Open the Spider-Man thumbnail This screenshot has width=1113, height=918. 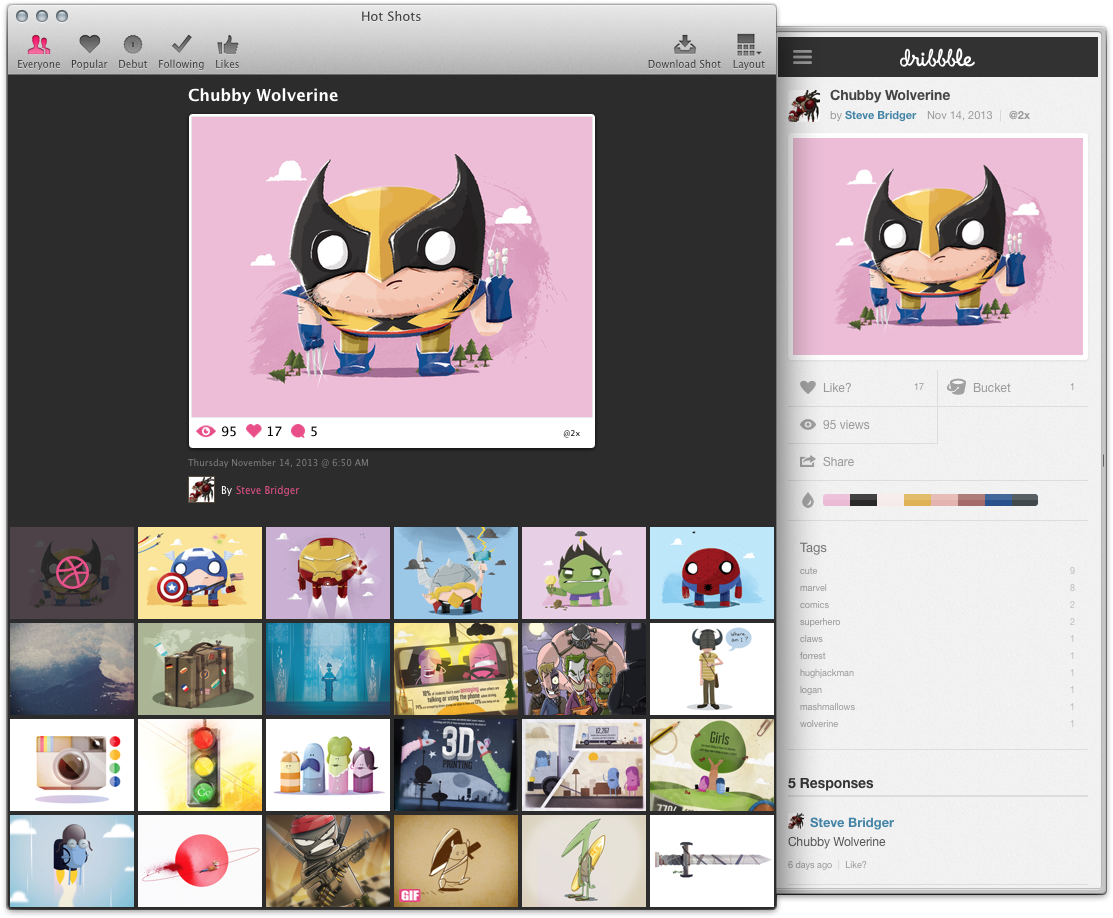pos(712,573)
